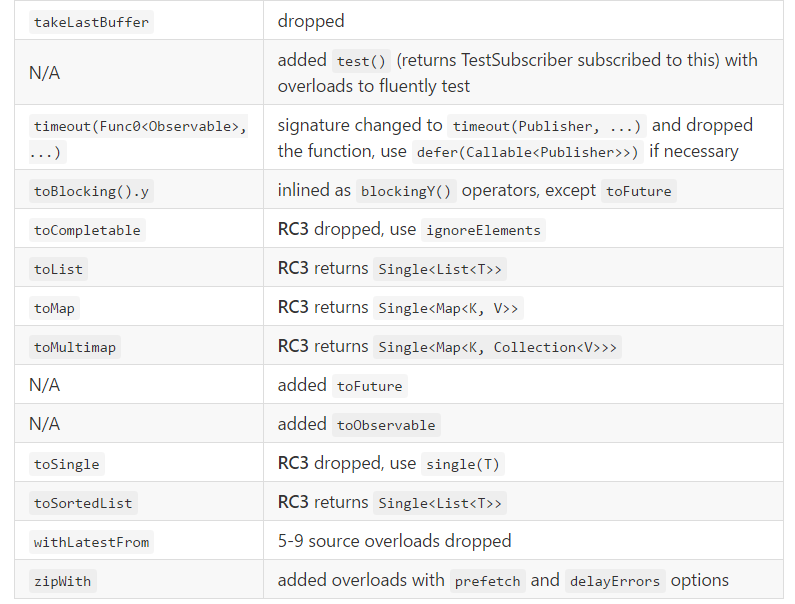The height and width of the screenshot is (604, 795).
Task: Select the timeout(Publisher, ...) signature code
Action: (546, 126)
